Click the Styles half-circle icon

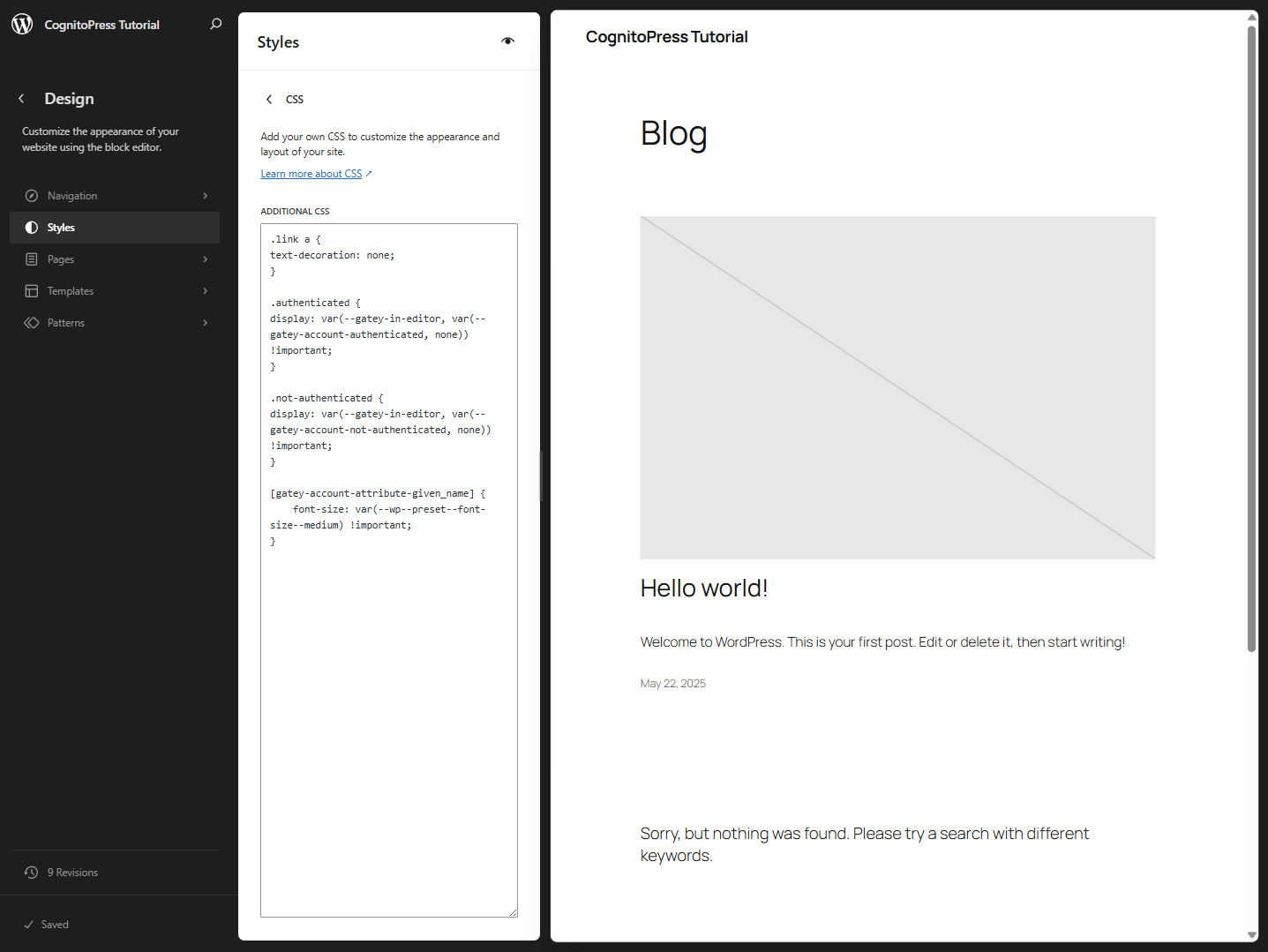(32, 228)
